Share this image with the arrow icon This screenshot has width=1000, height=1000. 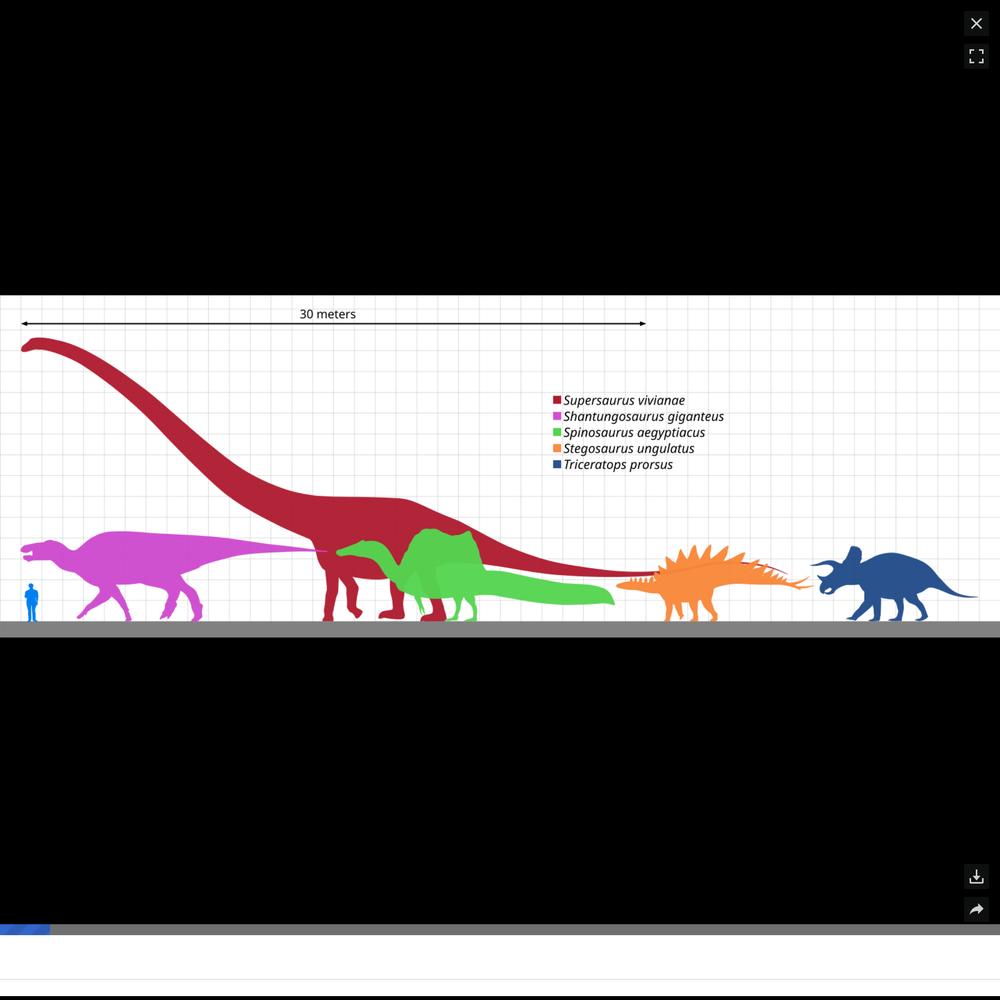click(x=976, y=909)
